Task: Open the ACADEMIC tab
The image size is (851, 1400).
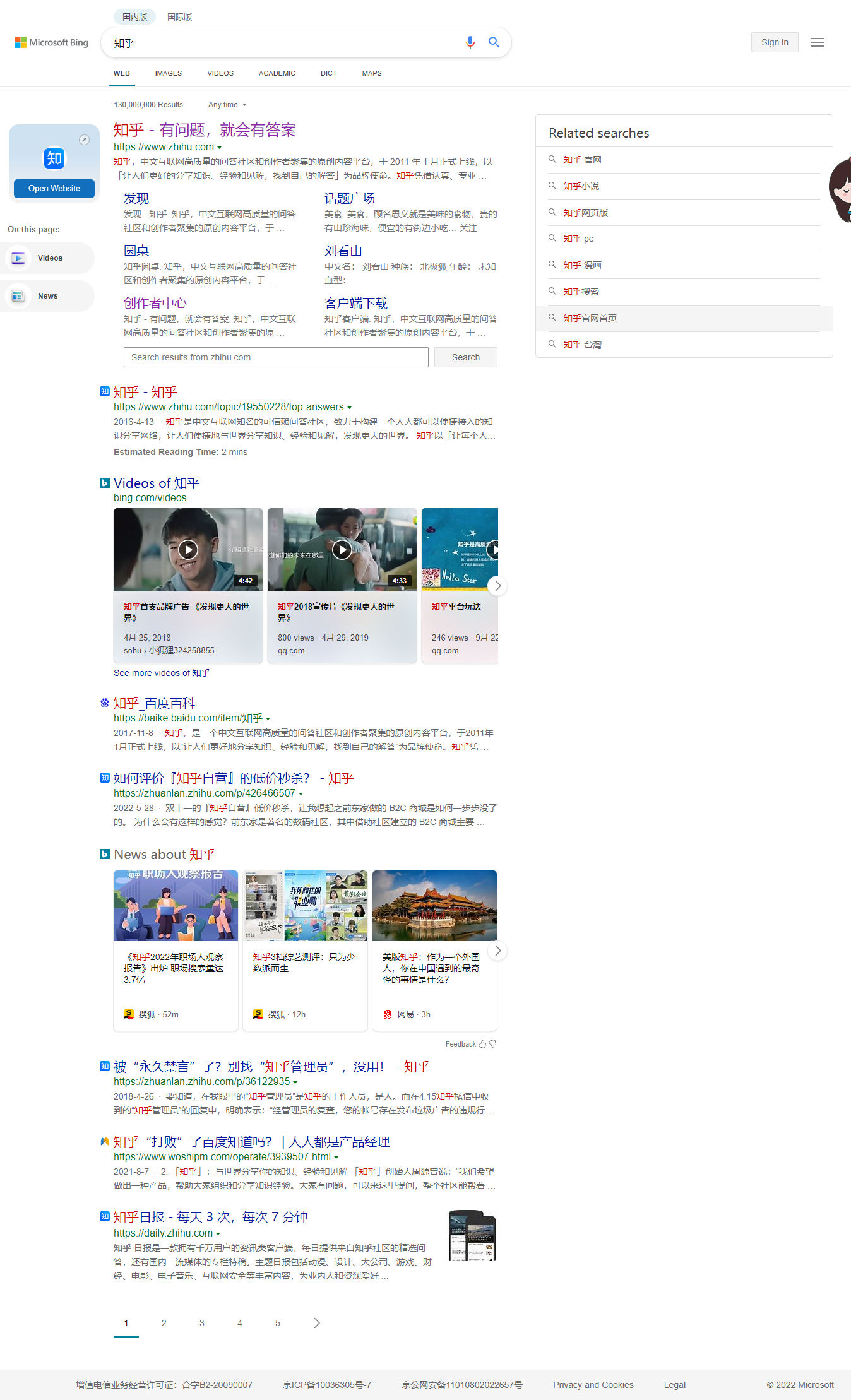Action: click(x=277, y=73)
